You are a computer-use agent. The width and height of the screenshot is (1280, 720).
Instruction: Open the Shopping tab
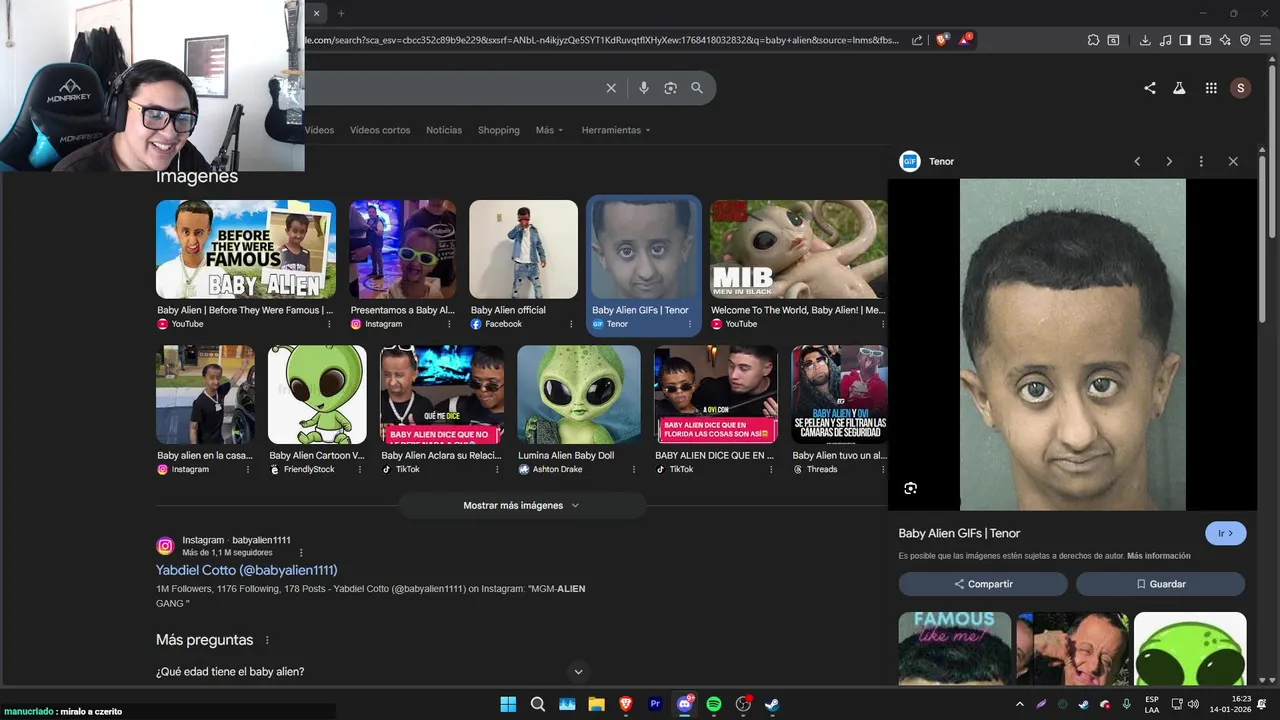498,130
